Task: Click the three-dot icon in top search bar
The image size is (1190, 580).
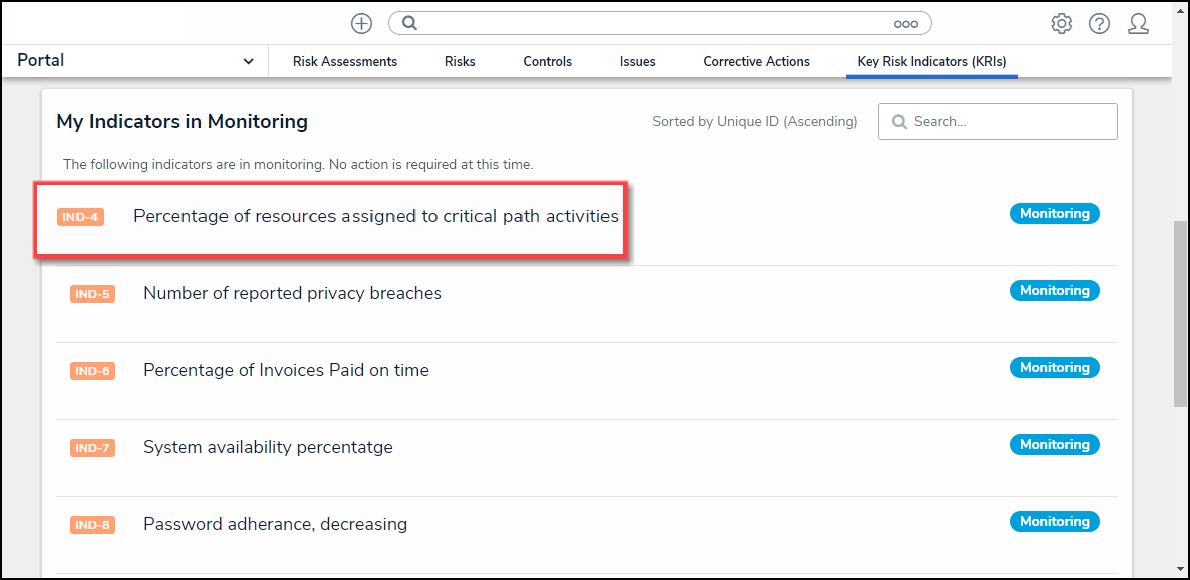Action: 905,23
